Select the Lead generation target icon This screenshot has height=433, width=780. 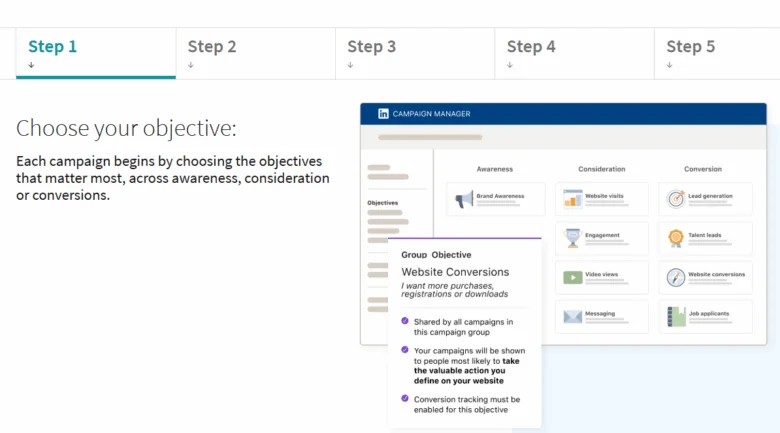coord(676,199)
